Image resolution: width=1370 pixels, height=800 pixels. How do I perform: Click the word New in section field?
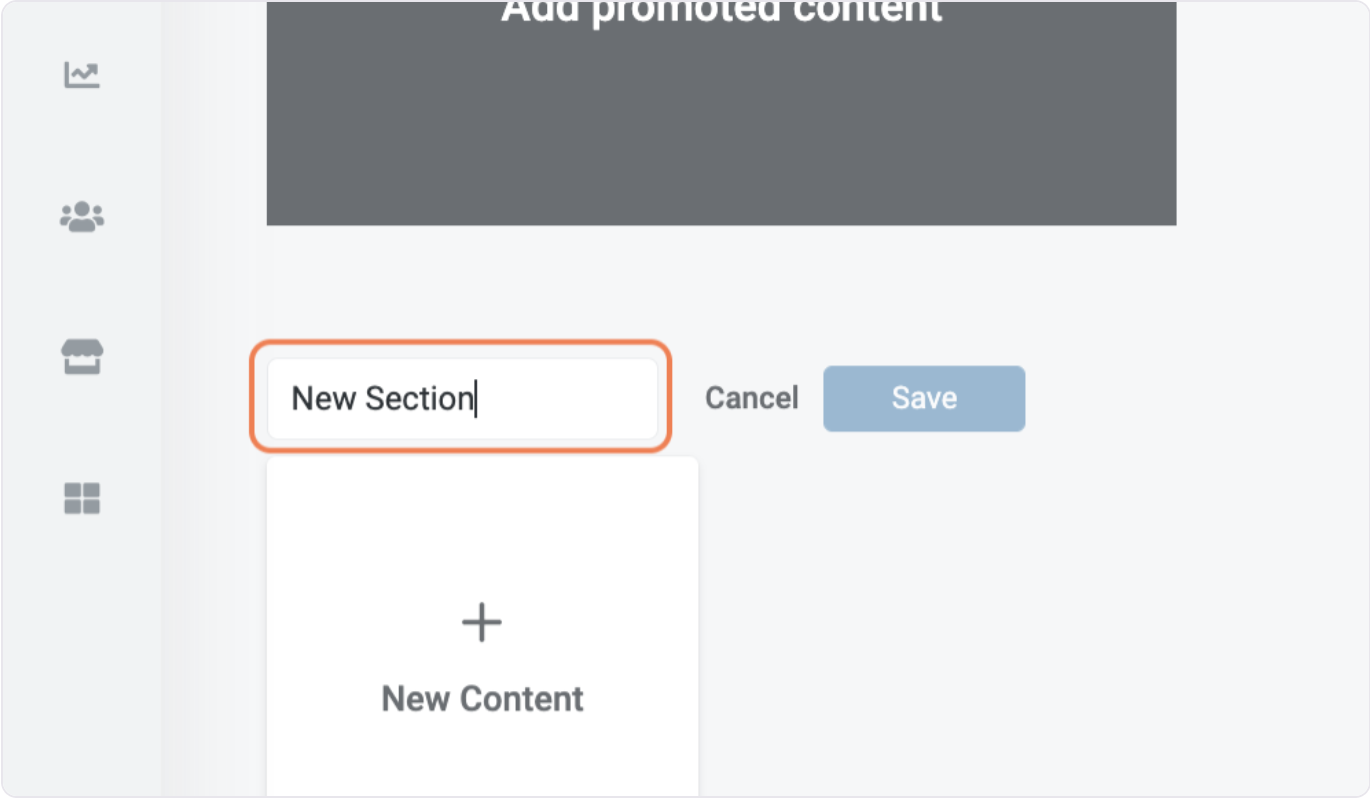[323, 398]
